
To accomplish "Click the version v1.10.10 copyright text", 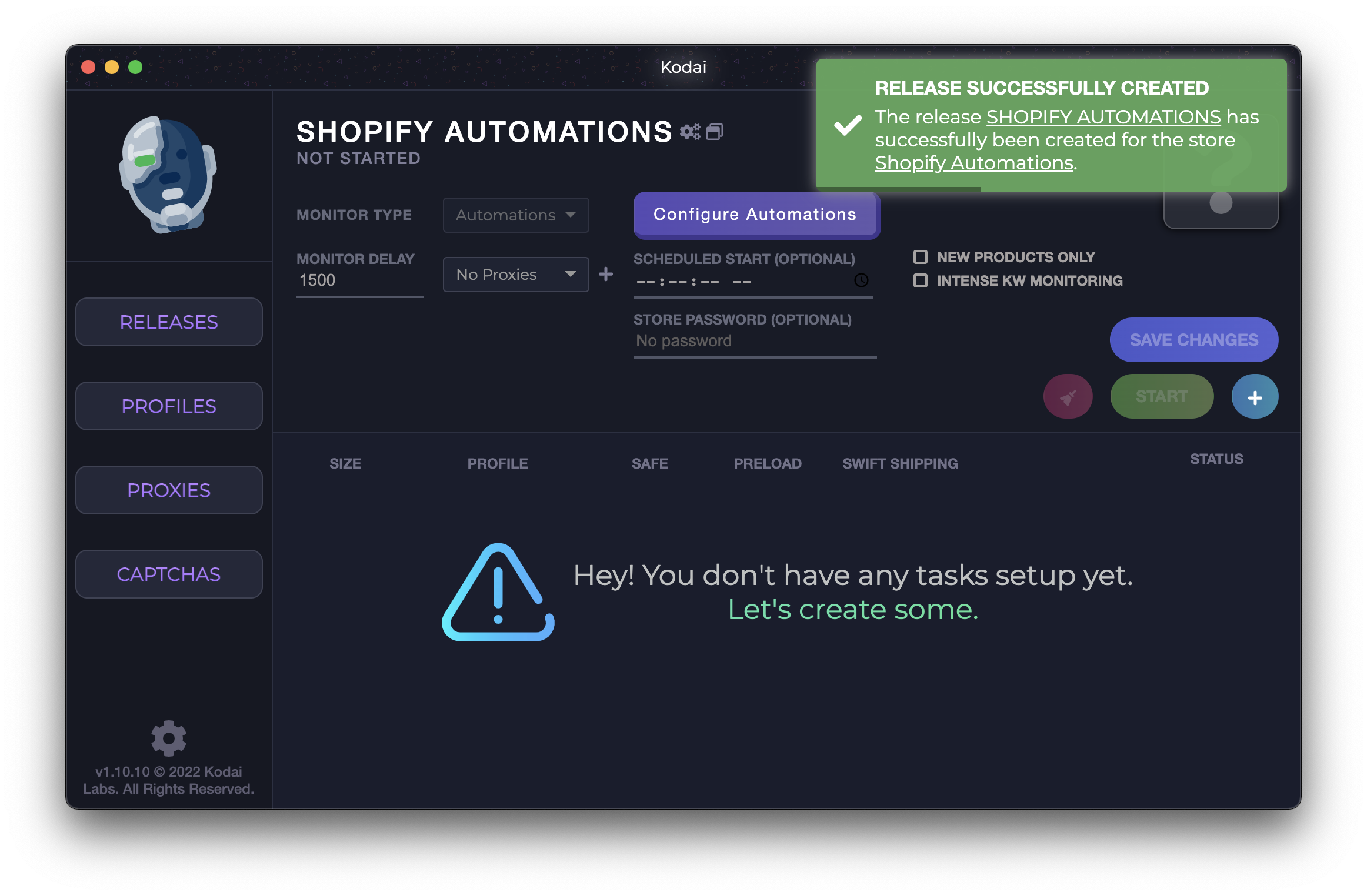I will tap(169, 780).
